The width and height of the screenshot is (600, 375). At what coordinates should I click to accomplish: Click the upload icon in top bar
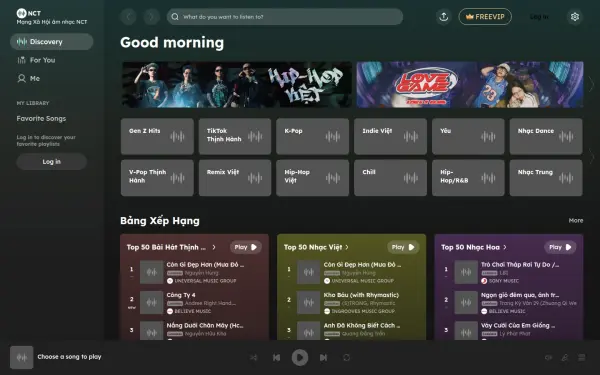pyautogui.click(x=443, y=17)
